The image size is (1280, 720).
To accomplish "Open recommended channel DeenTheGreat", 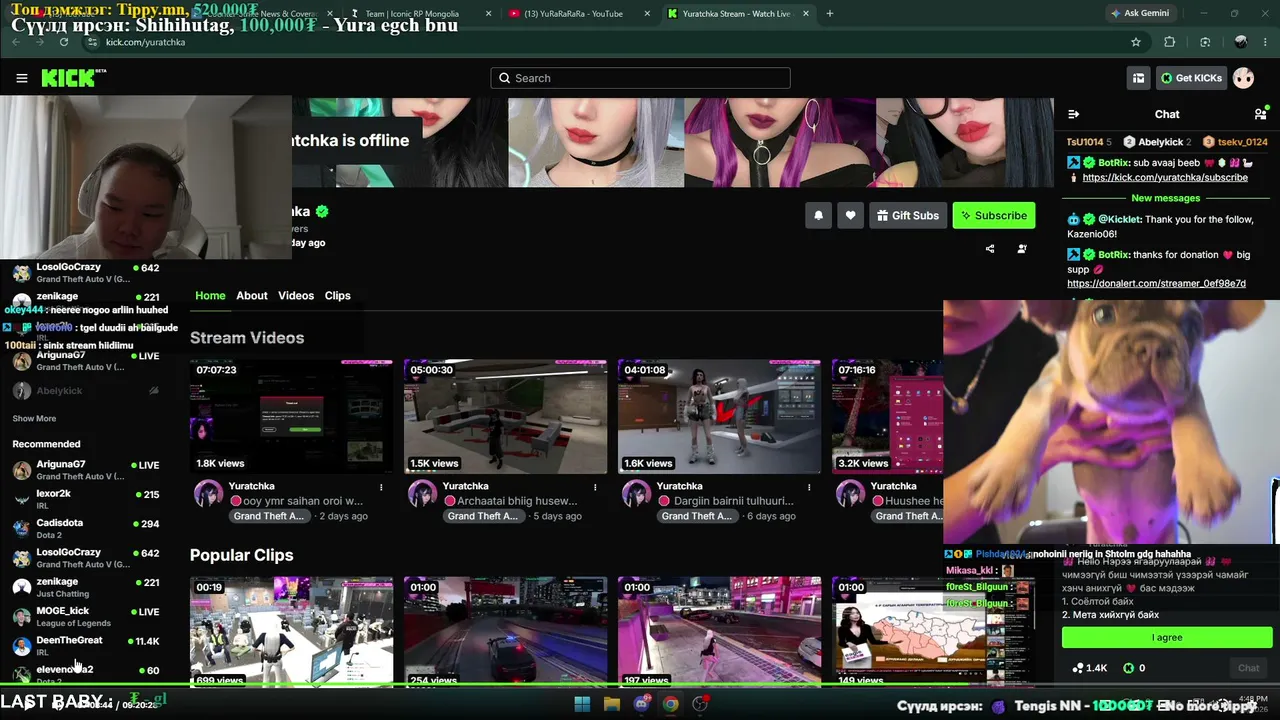I will [x=85, y=645].
